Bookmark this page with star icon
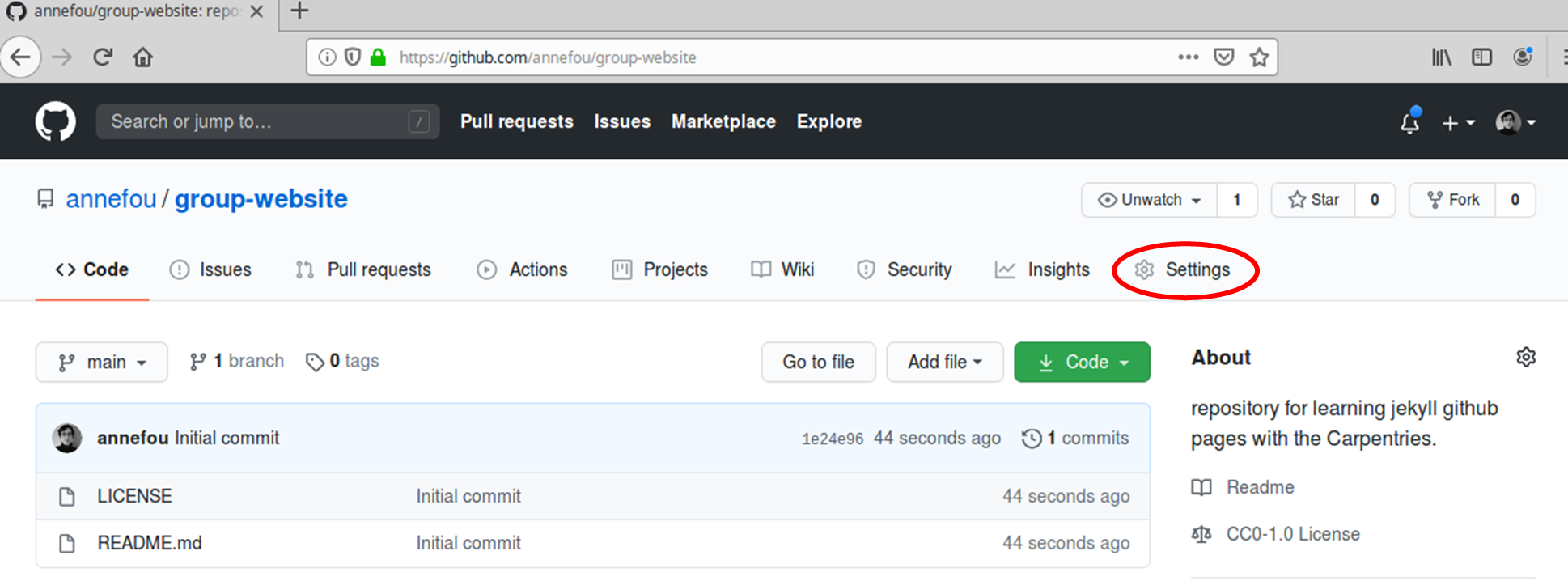The image size is (1568, 581). (1259, 57)
